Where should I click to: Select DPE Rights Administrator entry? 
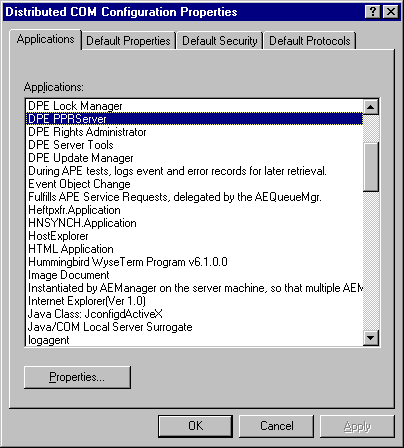[194, 132]
